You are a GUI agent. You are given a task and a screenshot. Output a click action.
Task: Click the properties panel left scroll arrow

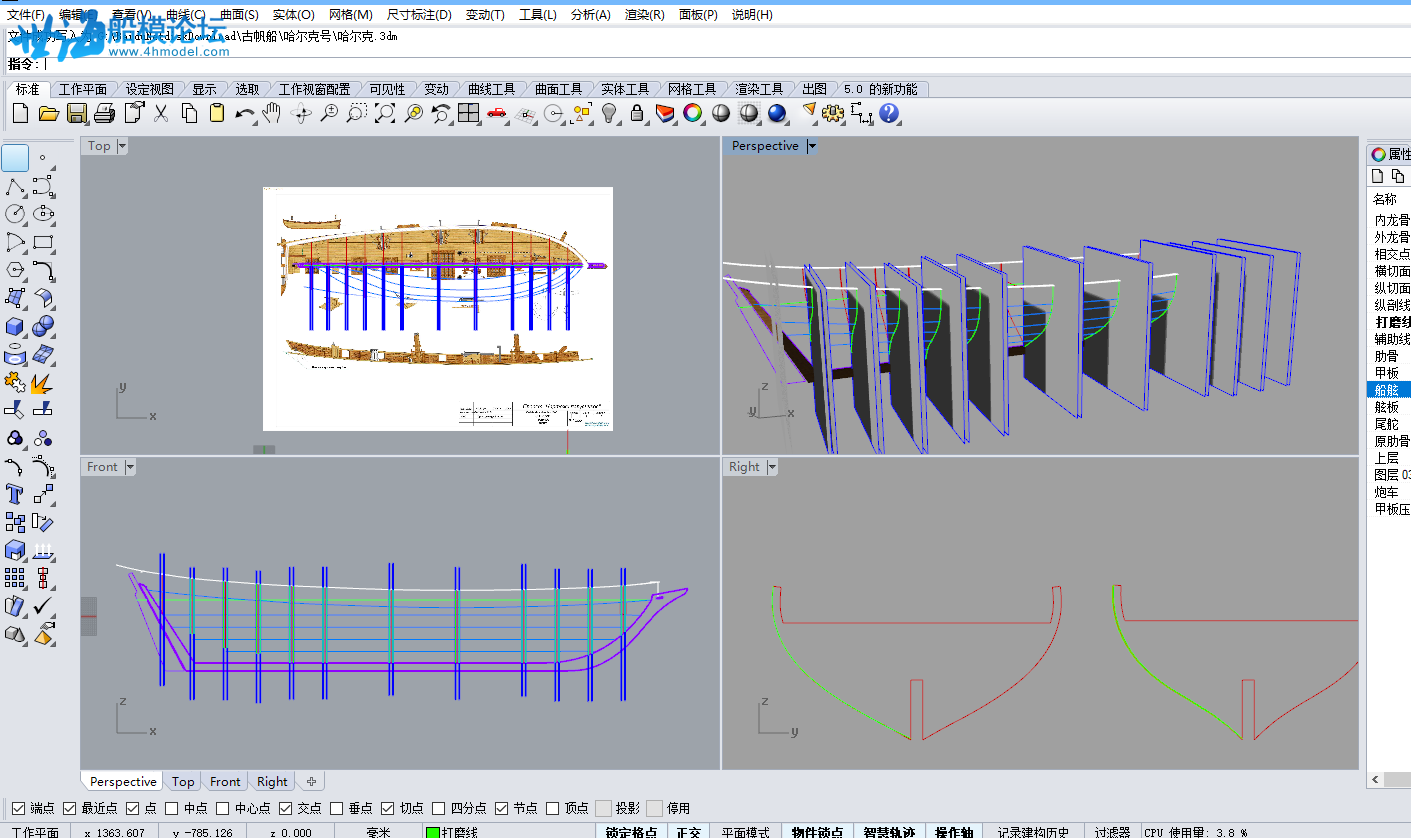(1375, 779)
